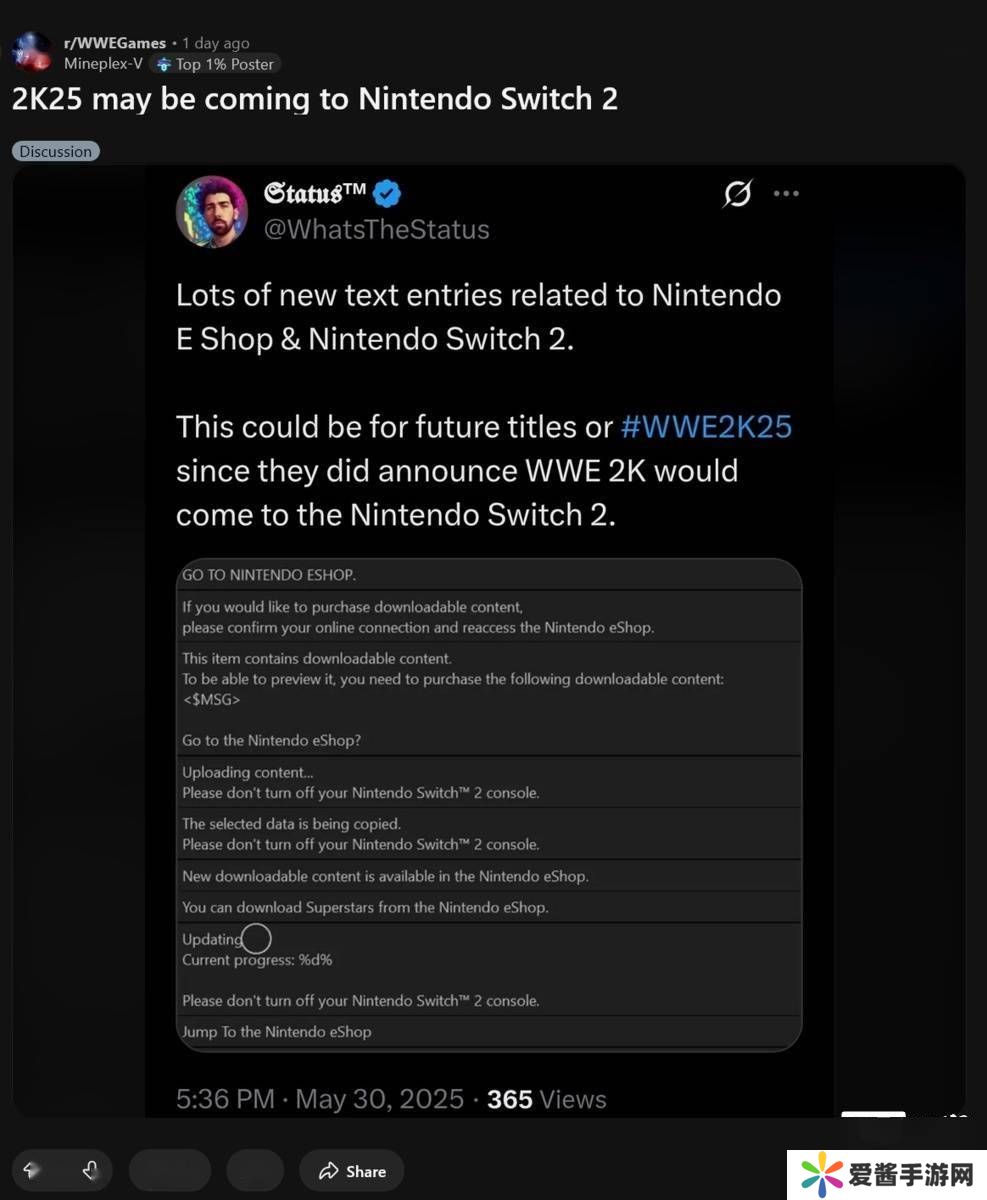Click the Top 1% Poster badge icon
This screenshot has width=987, height=1200.
(x=164, y=64)
